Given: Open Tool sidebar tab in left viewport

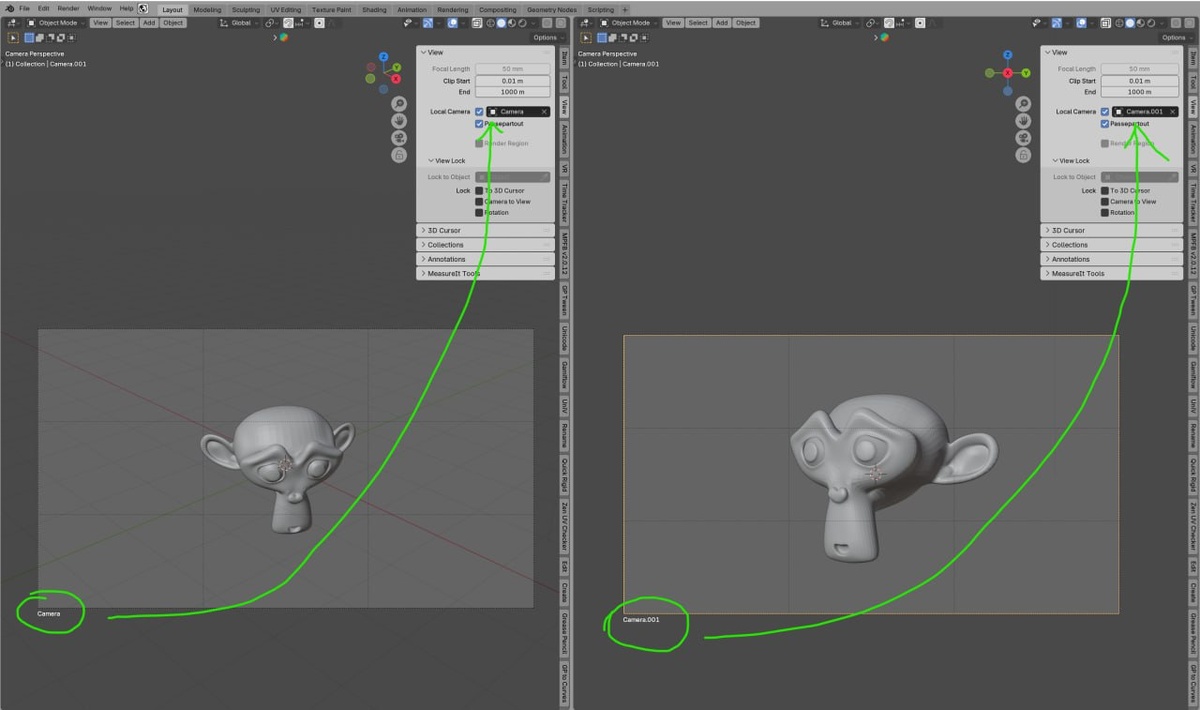Looking at the screenshot, I should 564,82.
